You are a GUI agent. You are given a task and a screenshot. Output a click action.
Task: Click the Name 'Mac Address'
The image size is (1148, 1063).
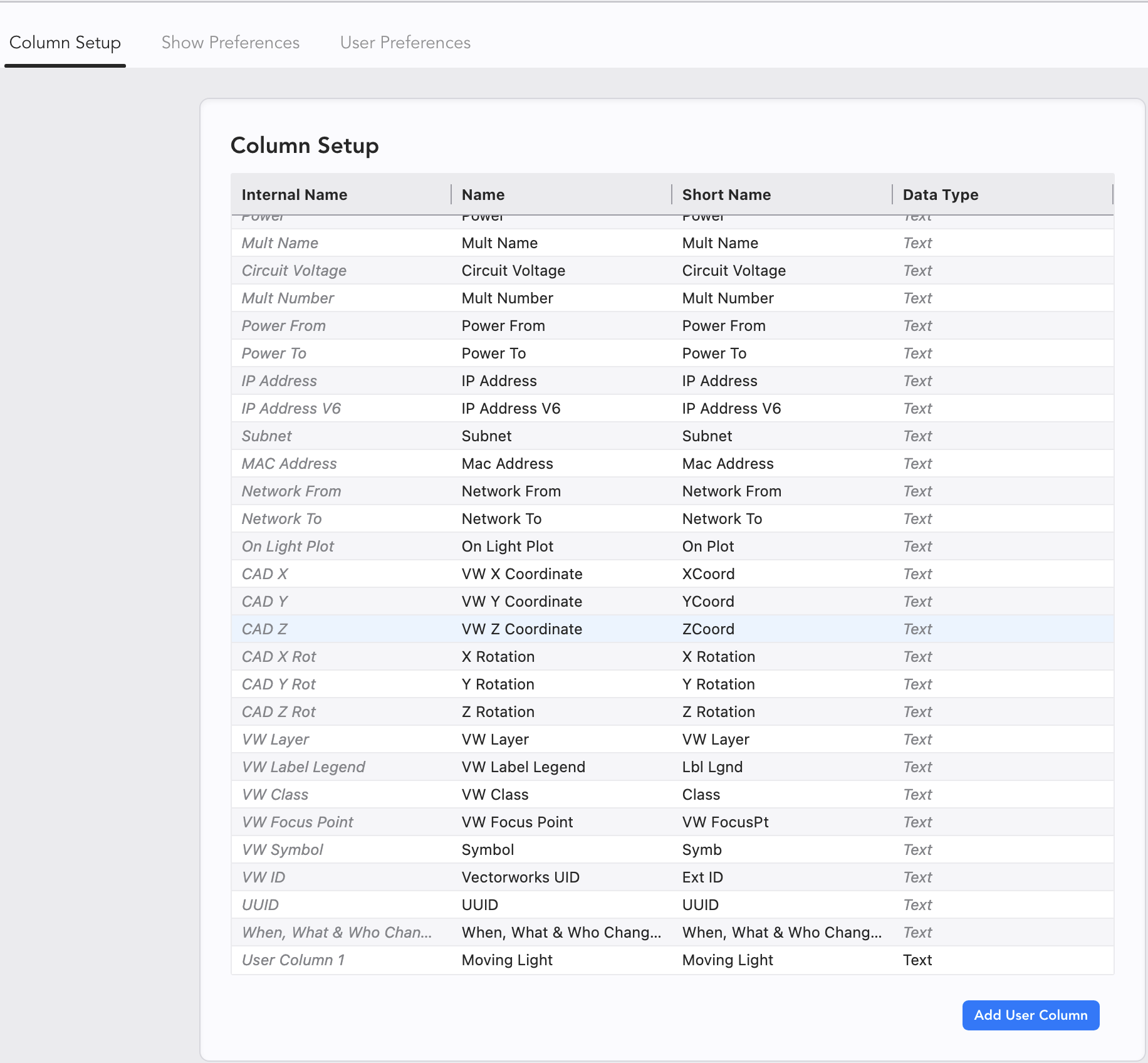point(508,464)
